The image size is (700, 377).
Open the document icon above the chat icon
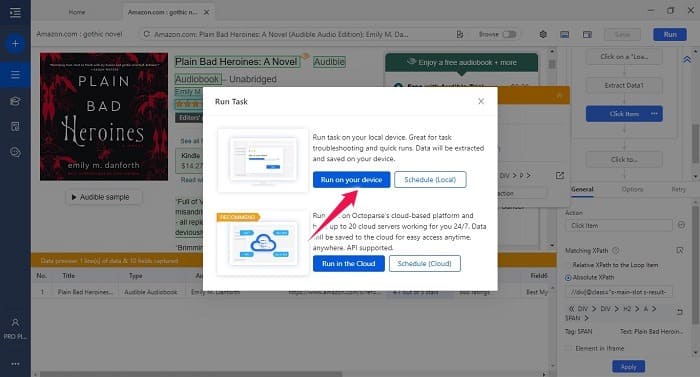pos(15,126)
